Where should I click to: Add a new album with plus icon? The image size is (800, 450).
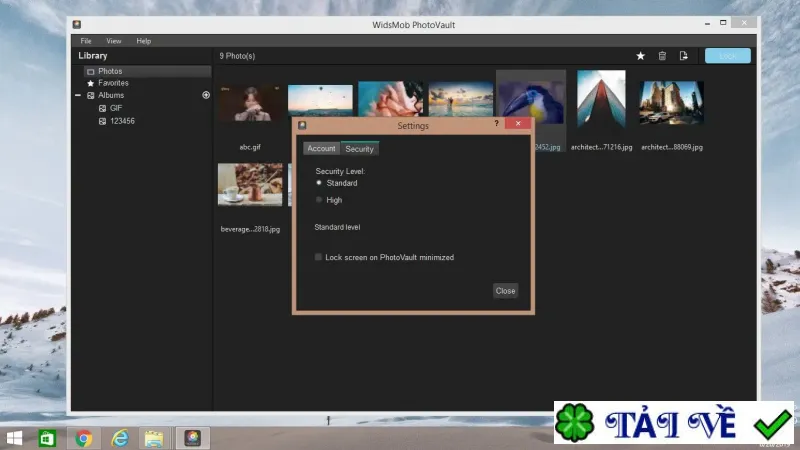click(206, 95)
